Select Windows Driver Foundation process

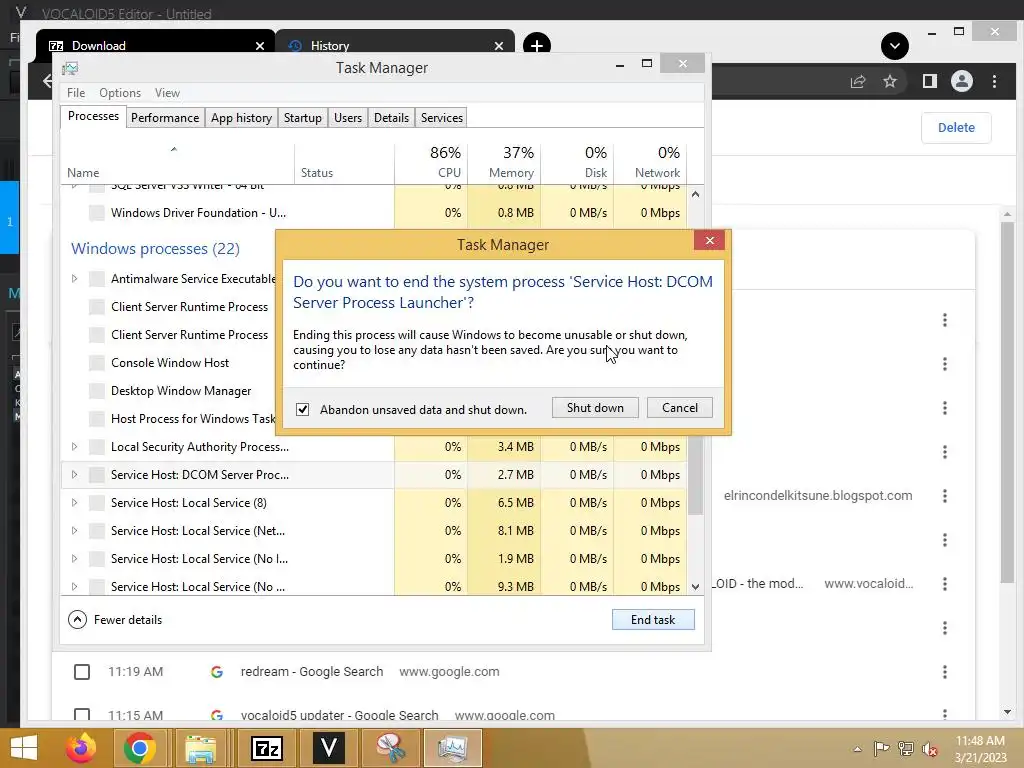click(198, 213)
